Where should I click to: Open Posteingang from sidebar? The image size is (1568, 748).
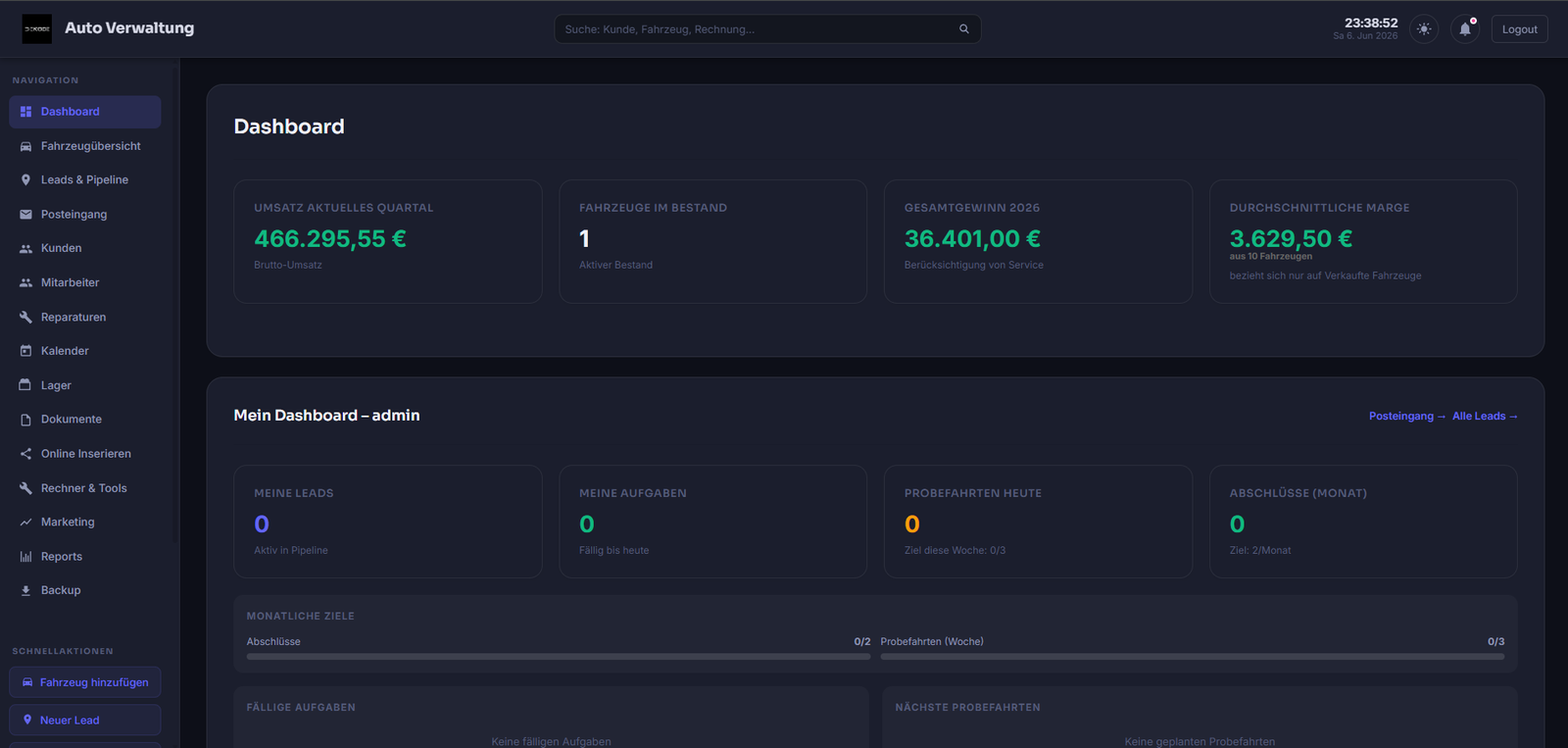pos(85,215)
